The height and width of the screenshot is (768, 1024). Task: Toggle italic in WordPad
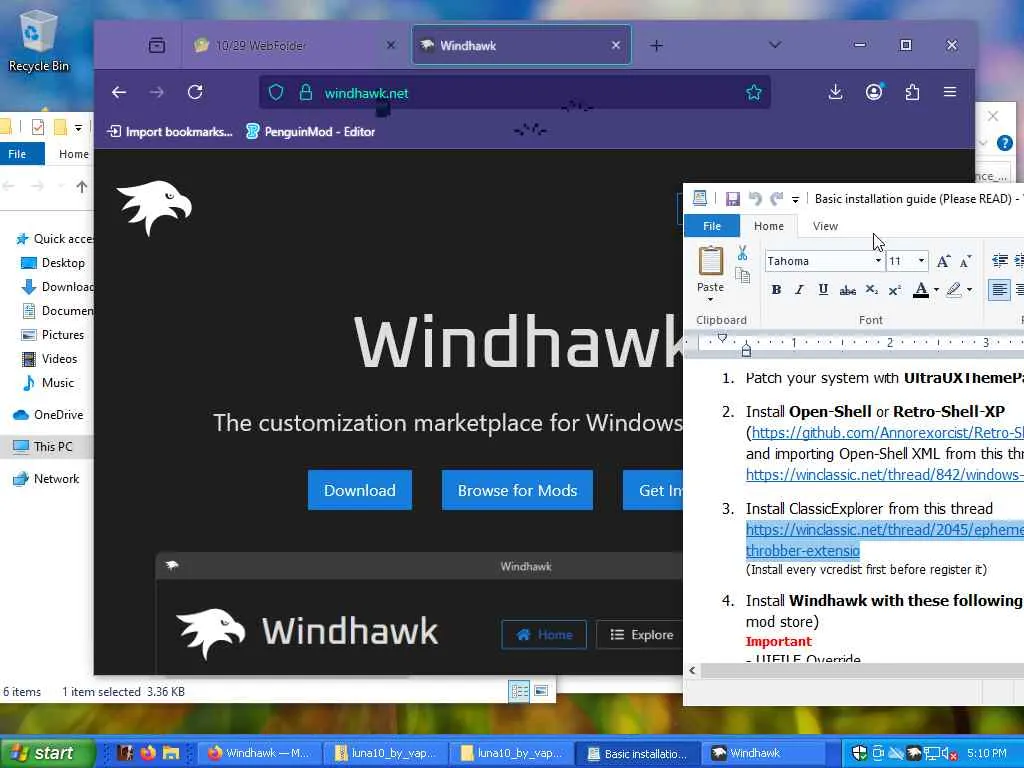click(799, 290)
